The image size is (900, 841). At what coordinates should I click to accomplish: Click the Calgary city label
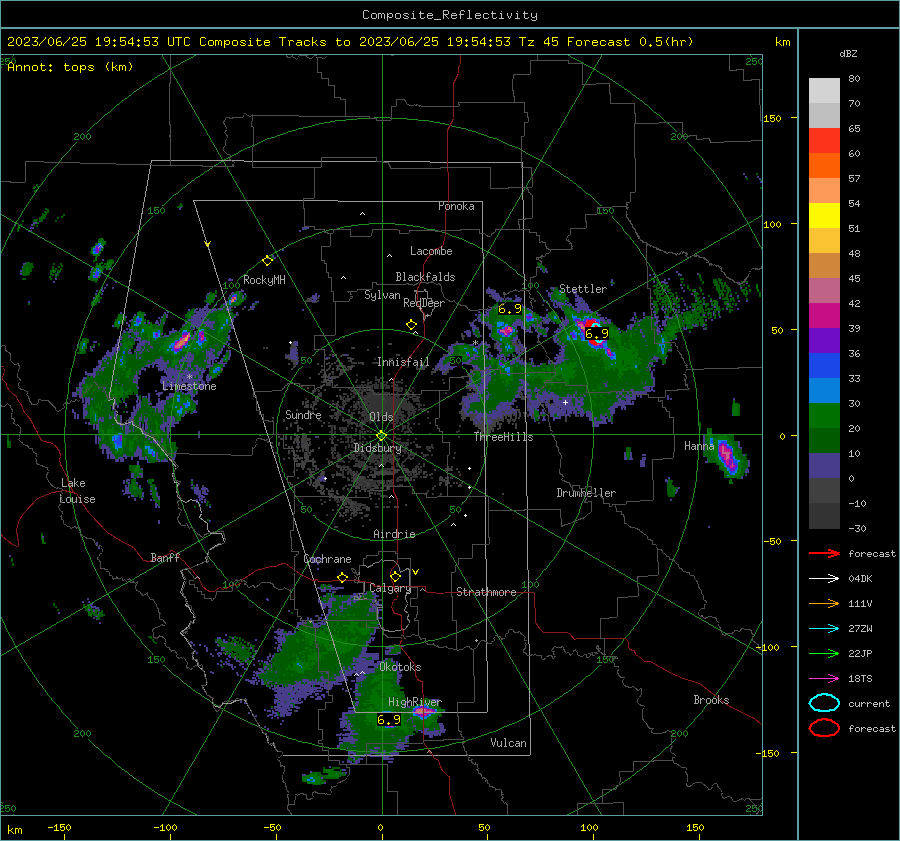tap(390, 588)
